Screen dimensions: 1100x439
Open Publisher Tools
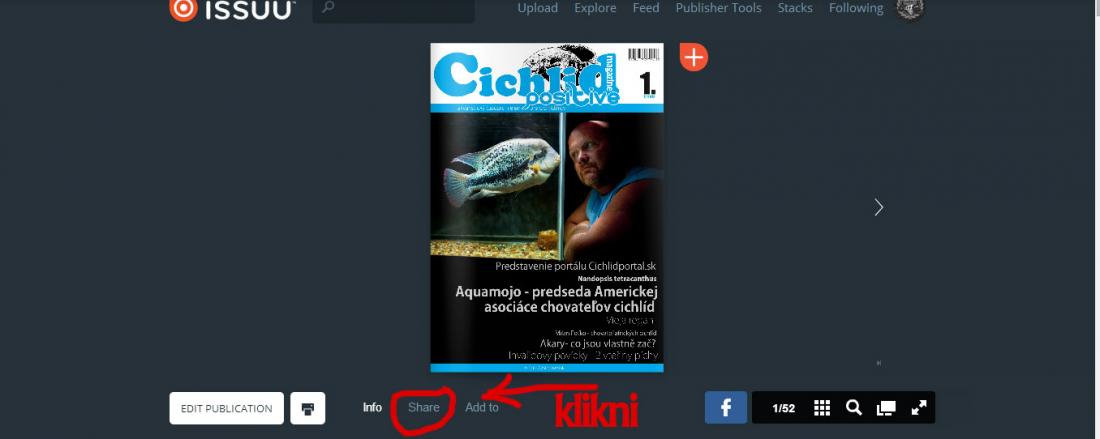(x=718, y=8)
